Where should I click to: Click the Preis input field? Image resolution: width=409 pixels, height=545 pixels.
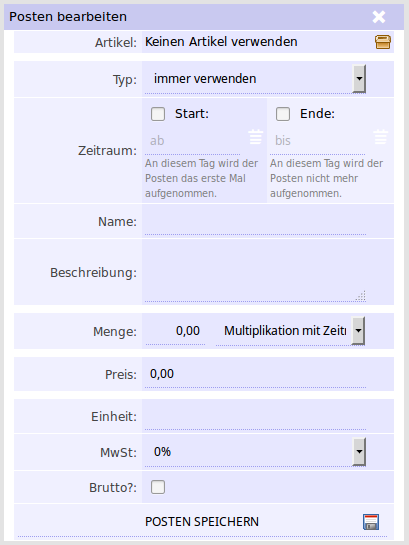pos(255,374)
